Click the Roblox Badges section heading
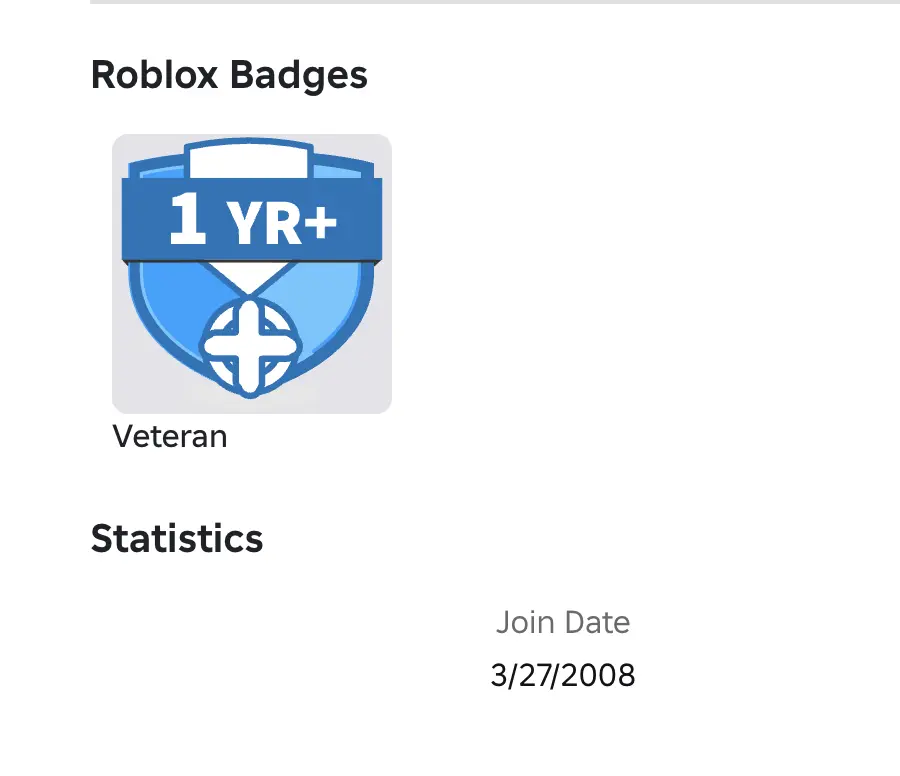Screen dimensions: 900x776 tap(229, 75)
